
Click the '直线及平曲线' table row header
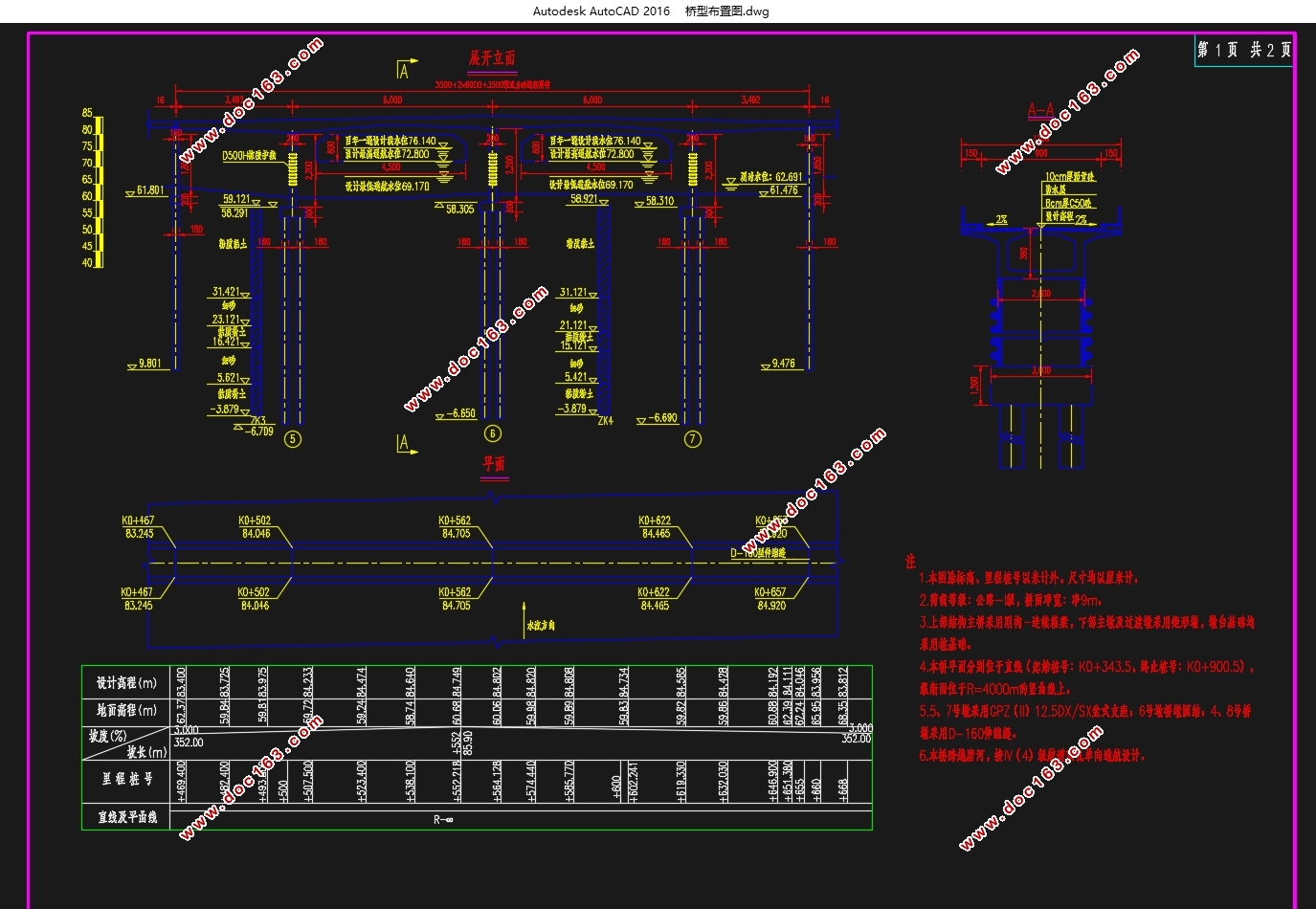click(x=127, y=818)
